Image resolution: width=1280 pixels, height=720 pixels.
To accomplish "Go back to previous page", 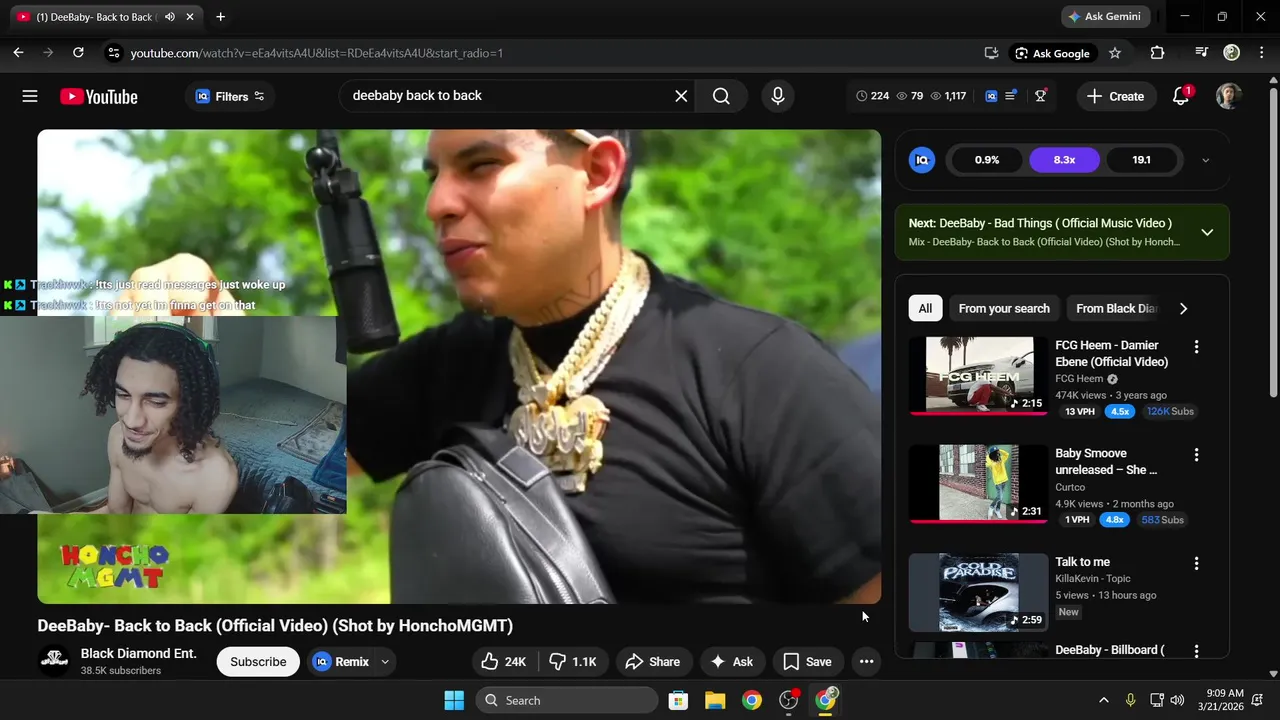I will [18, 53].
